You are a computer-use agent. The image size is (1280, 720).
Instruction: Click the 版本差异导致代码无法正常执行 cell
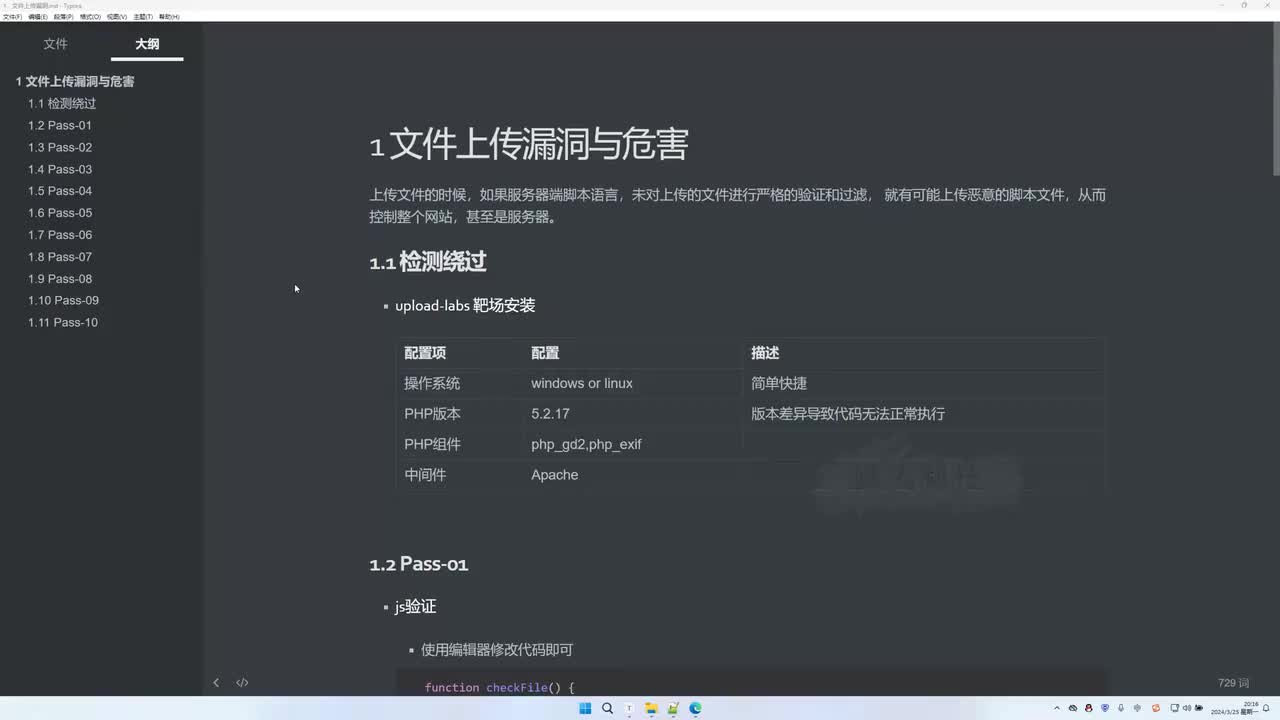(848, 414)
